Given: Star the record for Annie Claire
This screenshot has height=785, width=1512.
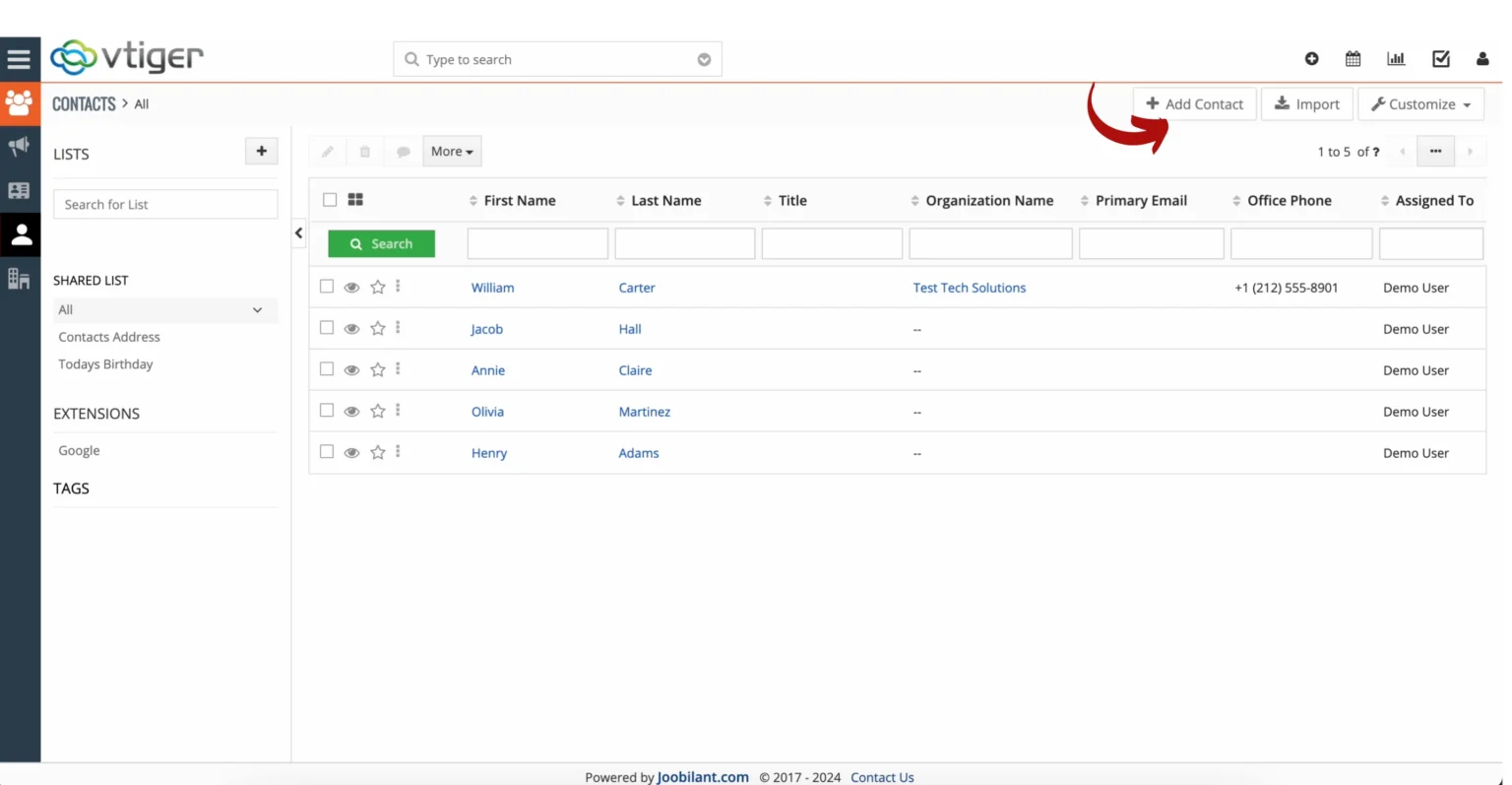Looking at the screenshot, I should pos(377,369).
